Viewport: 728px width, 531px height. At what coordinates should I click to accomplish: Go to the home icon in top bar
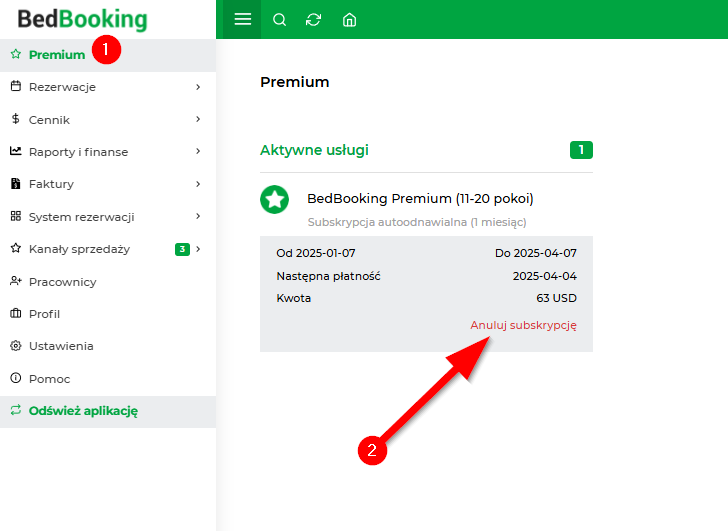pos(349,20)
